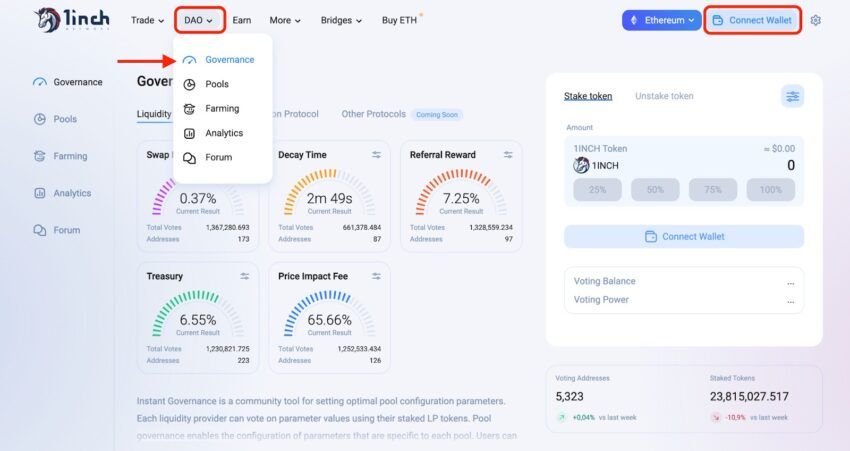Click red down-arrow trend icon under Staked Tokens
Screen dimensions: 850x451
point(716,417)
